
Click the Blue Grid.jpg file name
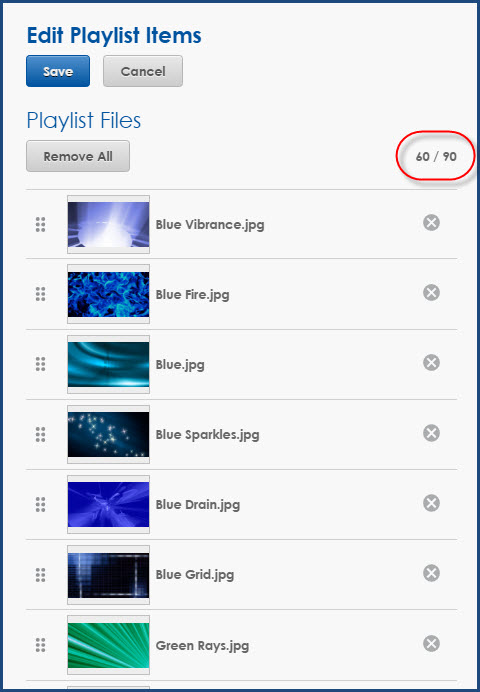[x=195, y=575]
